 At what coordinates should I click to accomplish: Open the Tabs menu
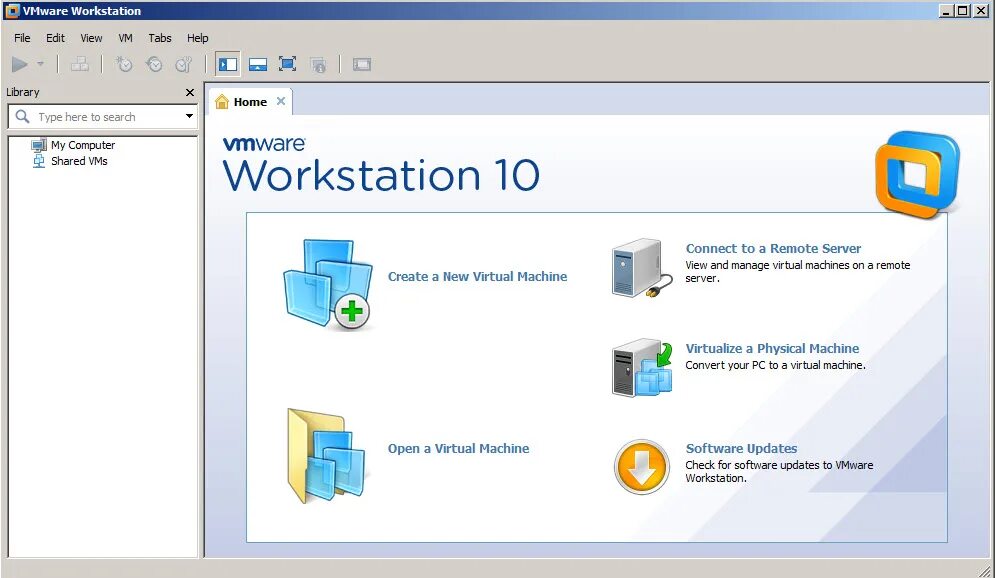point(160,38)
